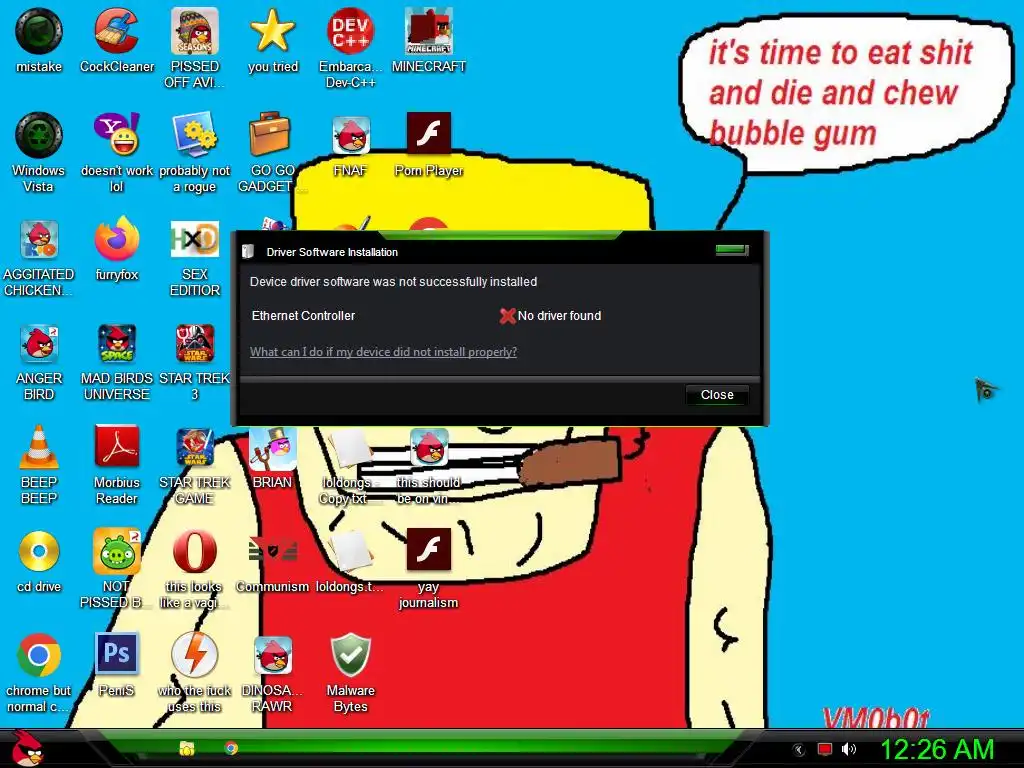The image size is (1024, 768).
Task: Open the CockCleaner desktop icon
Action: [x=116, y=32]
